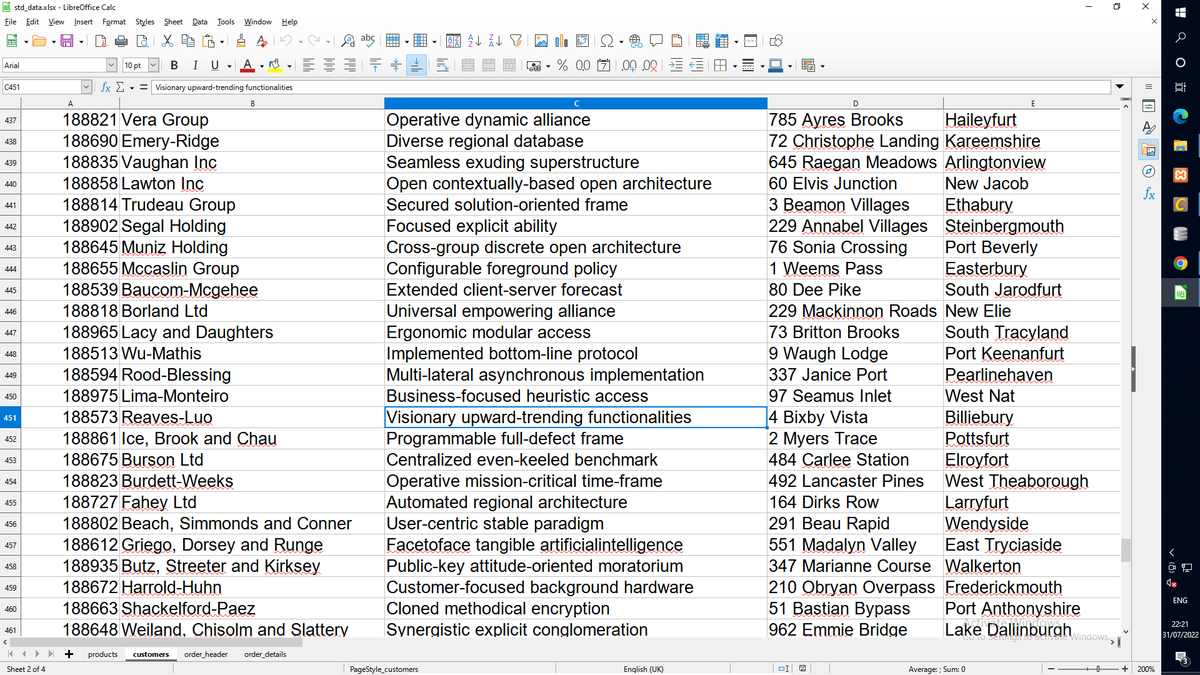This screenshot has width=1200, height=675.
Task: Click Add Decimal Place icon
Action: coord(628,66)
